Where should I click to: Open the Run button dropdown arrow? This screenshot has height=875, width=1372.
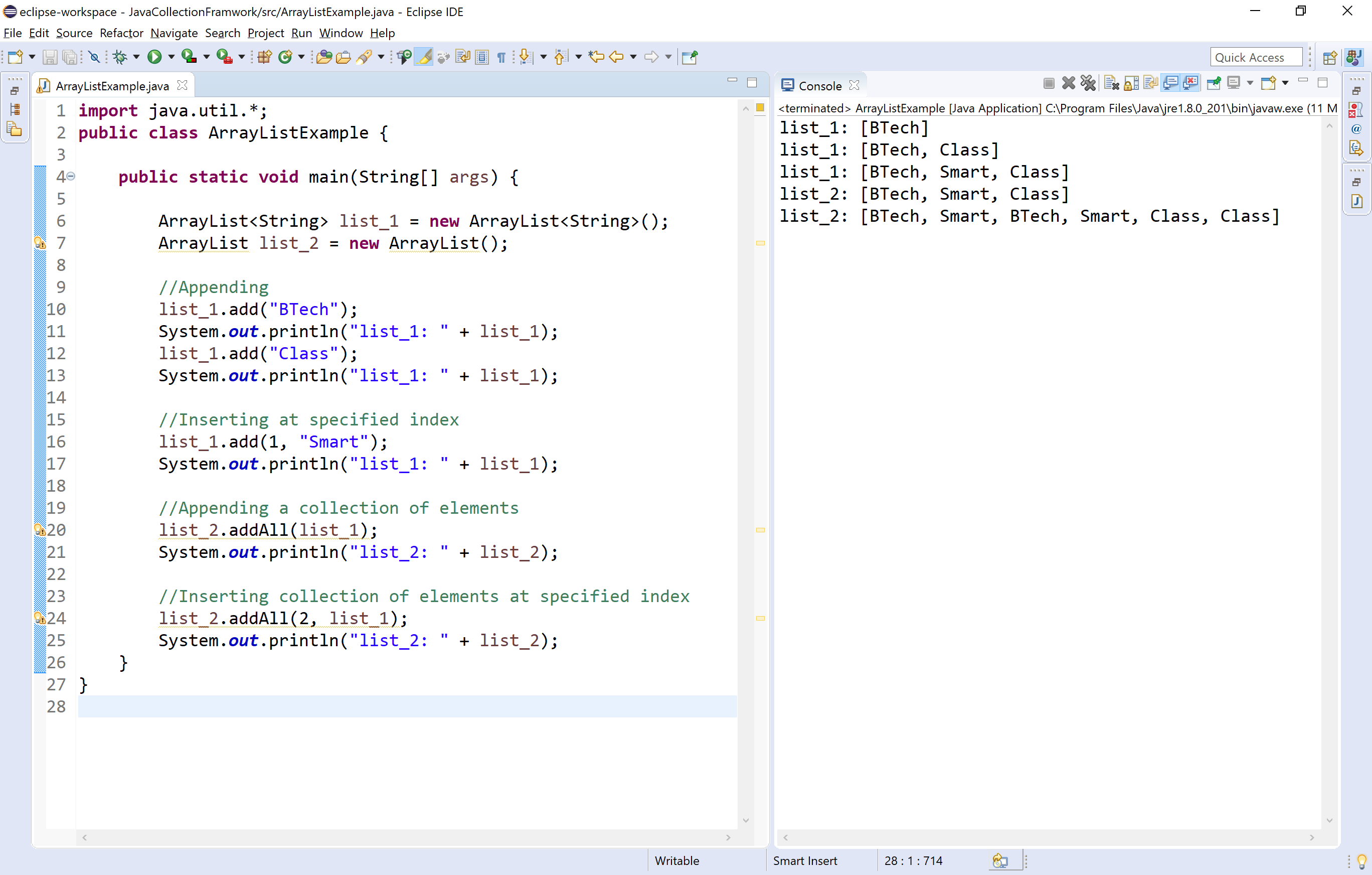coord(171,57)
